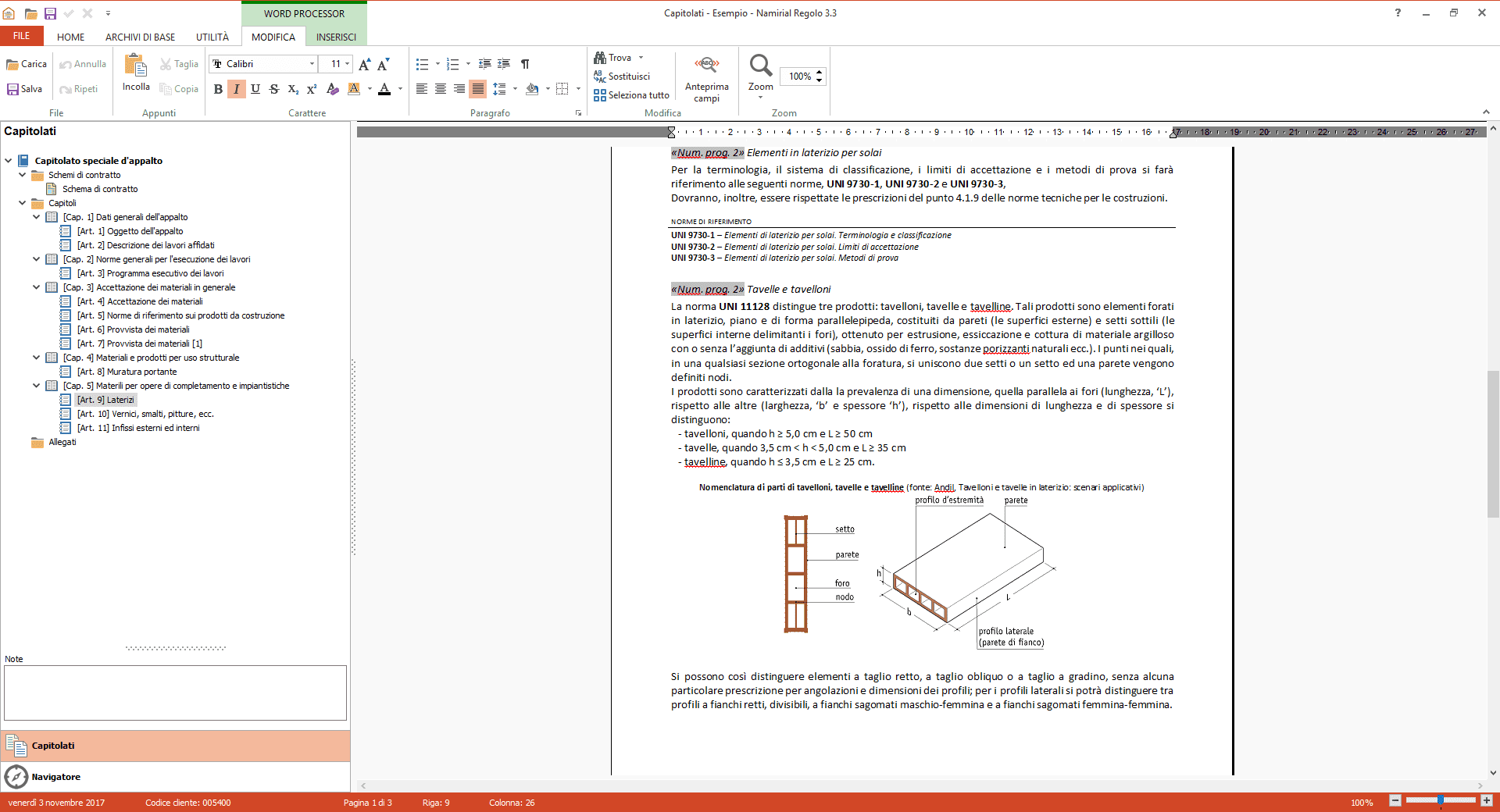Toggle italic formatting button

(237, 89)
